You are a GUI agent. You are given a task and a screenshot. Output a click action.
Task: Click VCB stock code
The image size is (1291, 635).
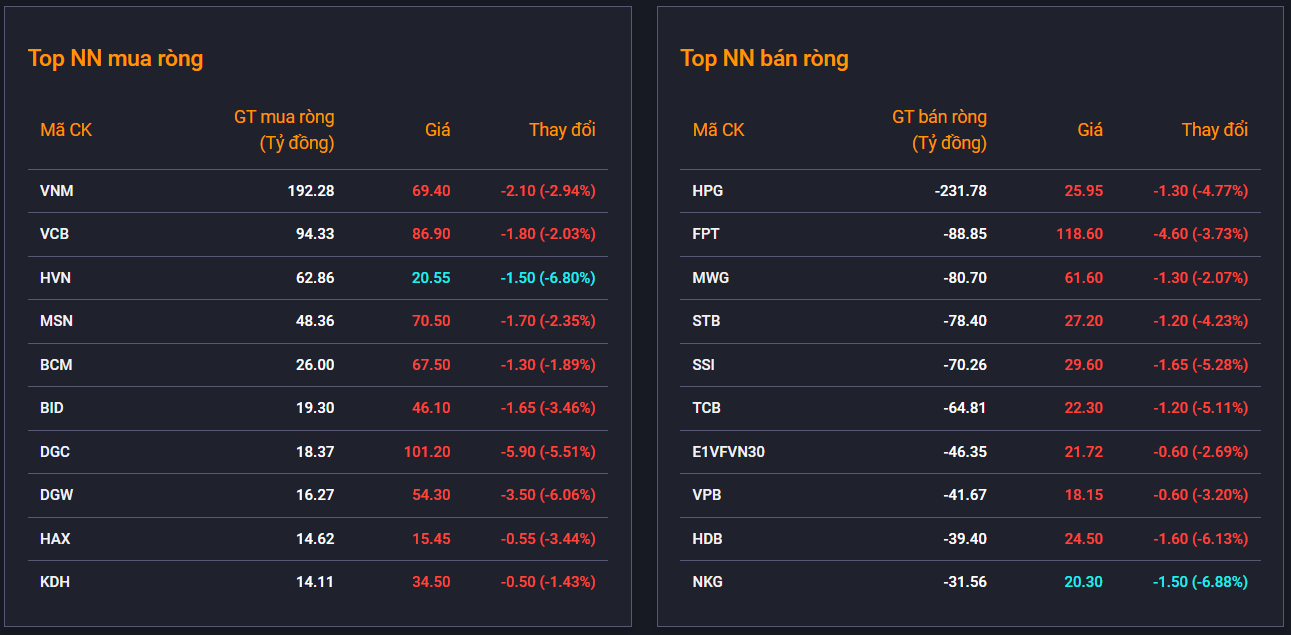[x=55, y=234]
